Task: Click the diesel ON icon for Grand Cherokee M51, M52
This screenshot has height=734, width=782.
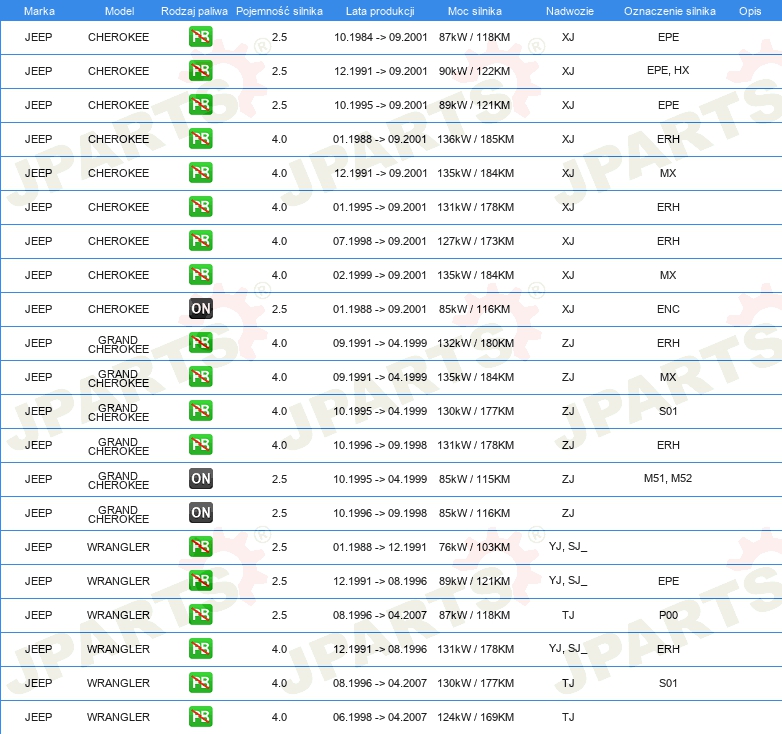Action: [200, 479]
